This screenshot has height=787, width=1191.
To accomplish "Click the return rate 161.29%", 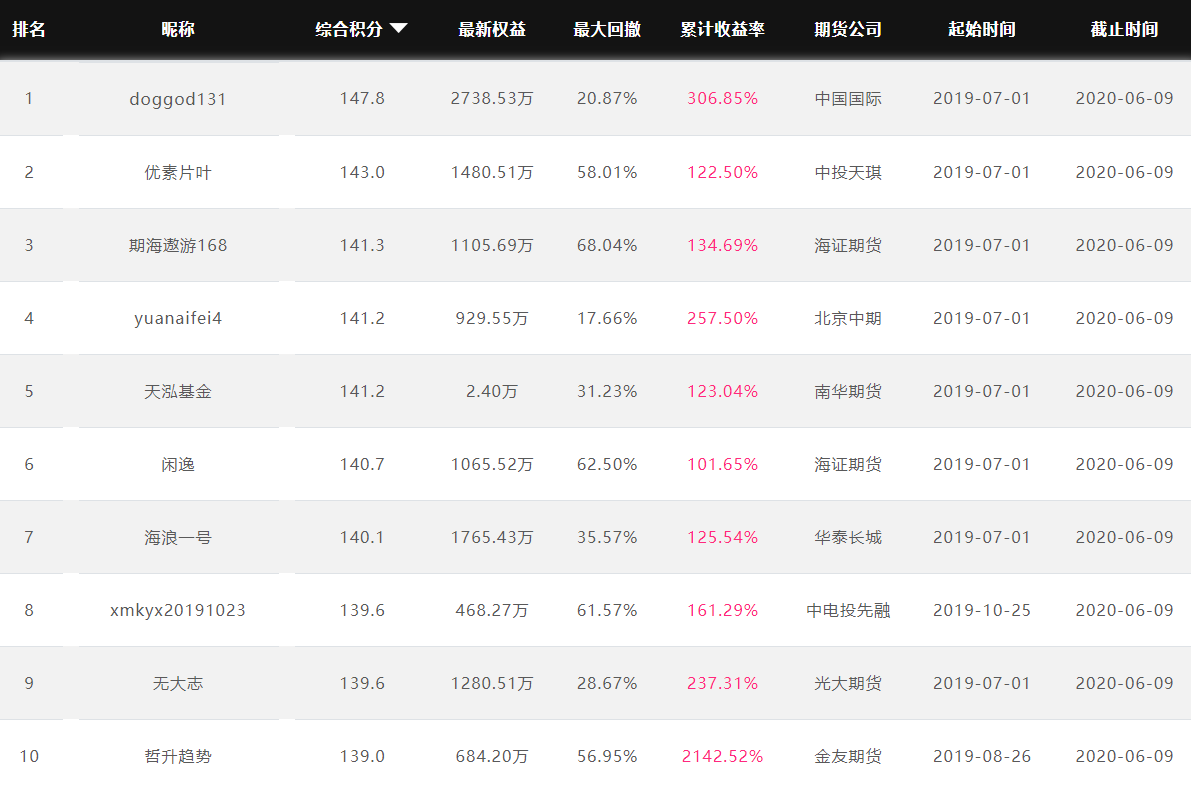I will coord(722,610).
